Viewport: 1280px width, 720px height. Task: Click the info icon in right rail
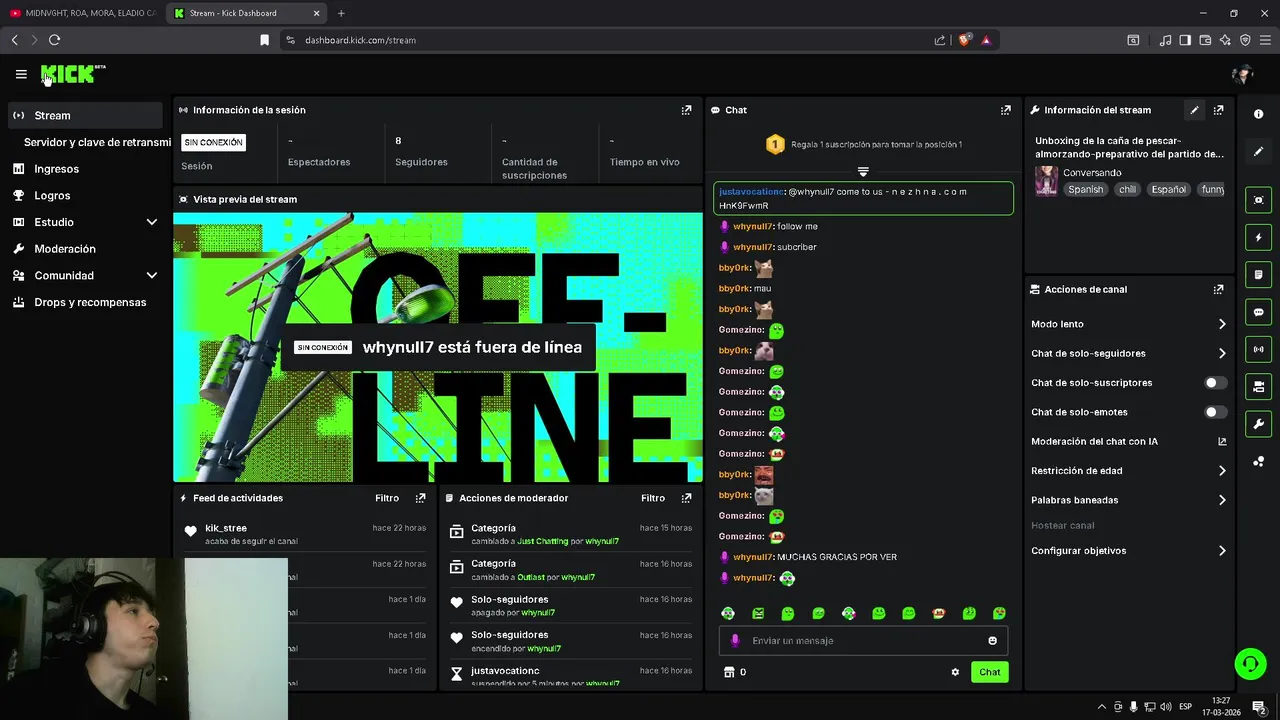(x=1258, y=114)
